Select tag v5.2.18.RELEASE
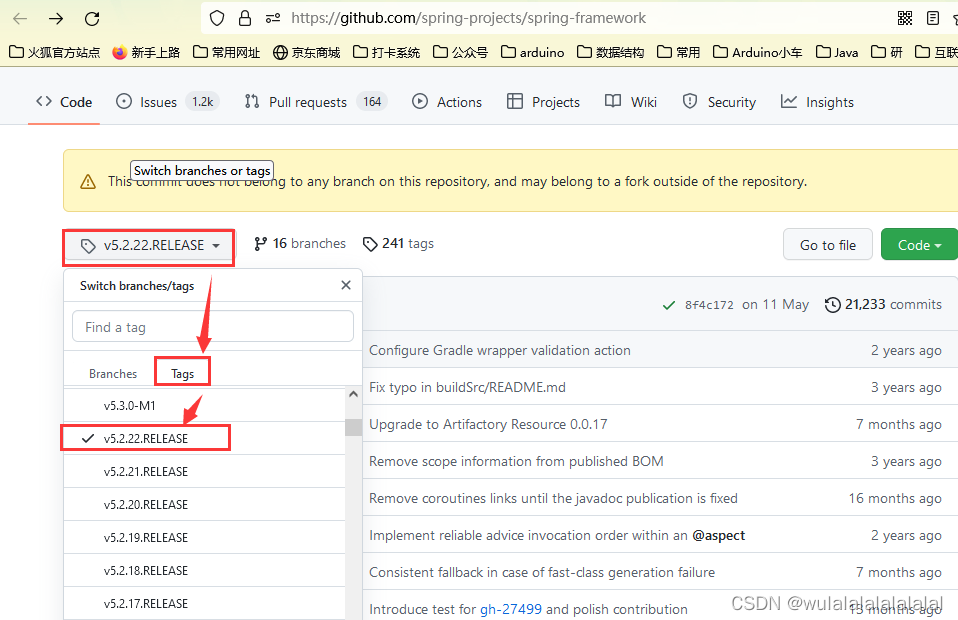The width and height of the screenshot is (958, 620). coord(204,571)
